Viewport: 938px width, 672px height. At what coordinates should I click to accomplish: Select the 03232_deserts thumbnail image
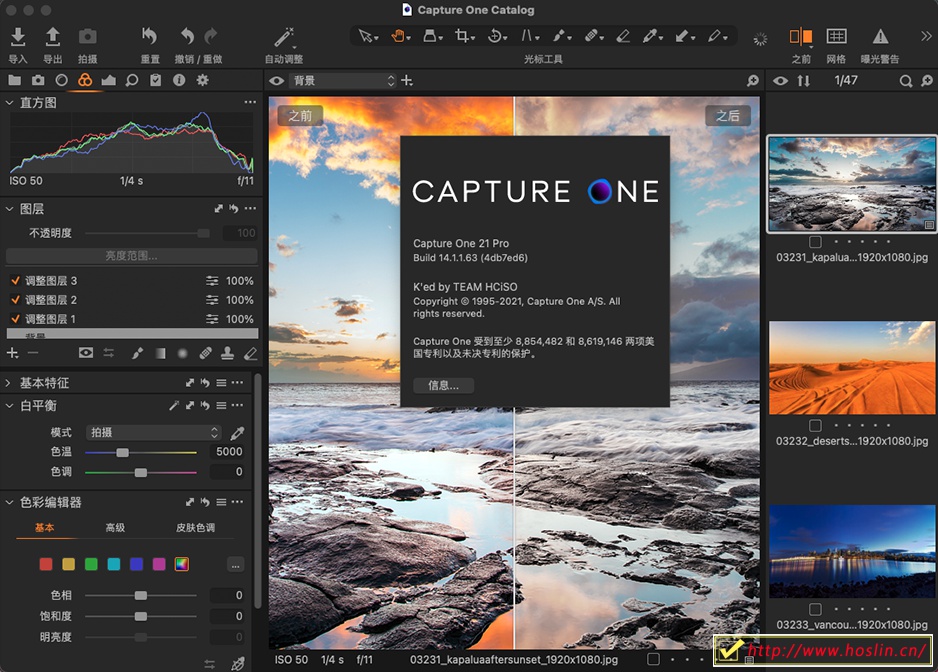click(852, 368)
